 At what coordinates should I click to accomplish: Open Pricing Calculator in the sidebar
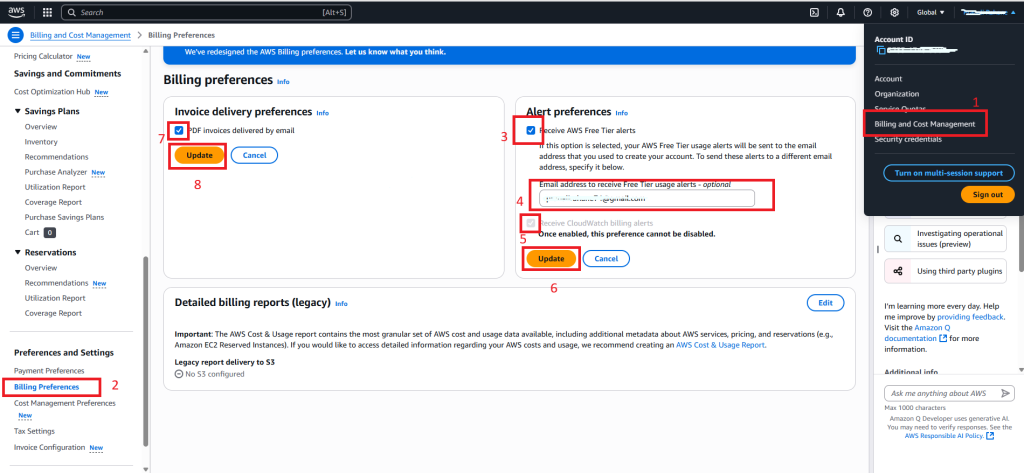pos(43,57)
